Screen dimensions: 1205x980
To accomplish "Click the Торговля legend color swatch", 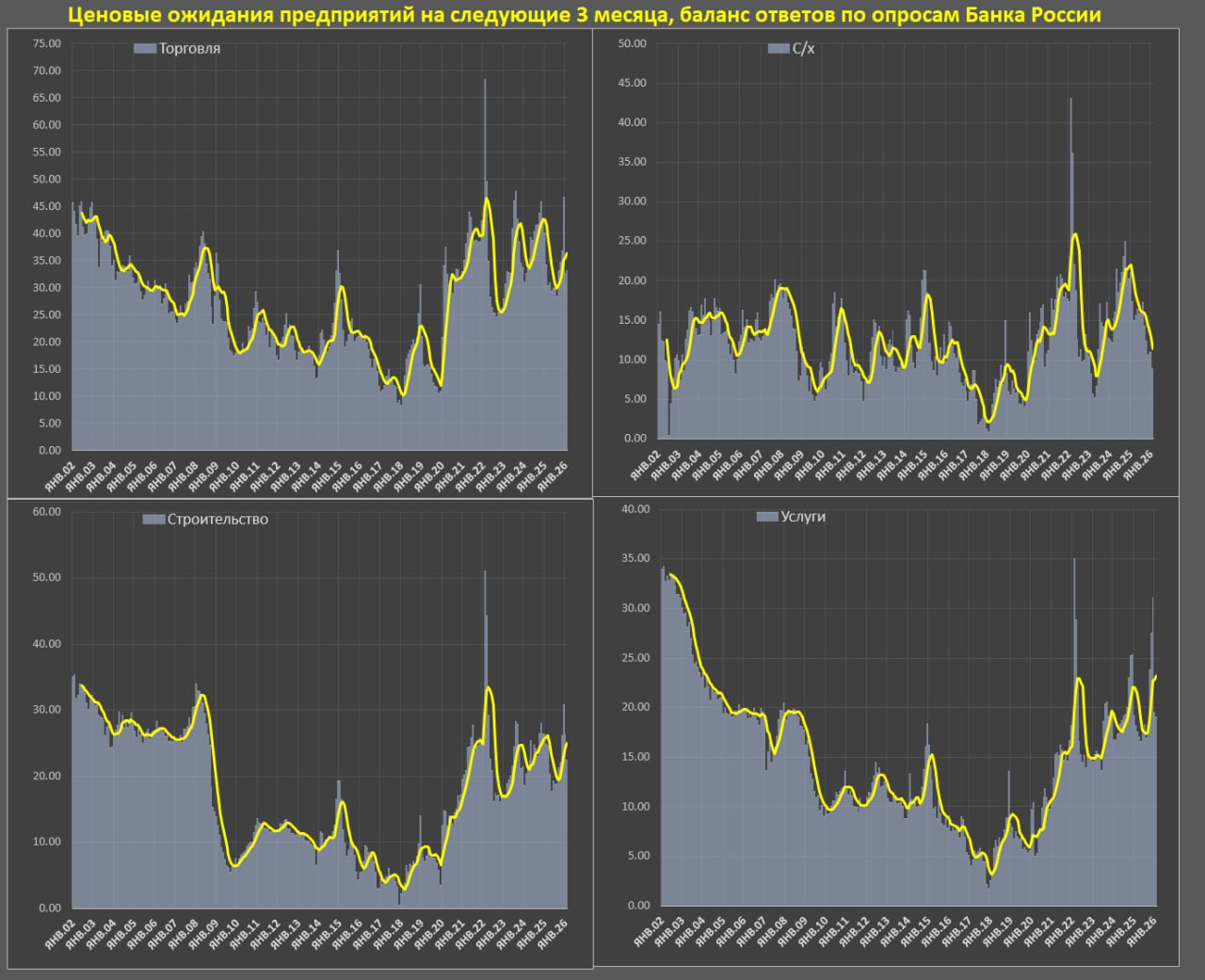I will point(145,49).
